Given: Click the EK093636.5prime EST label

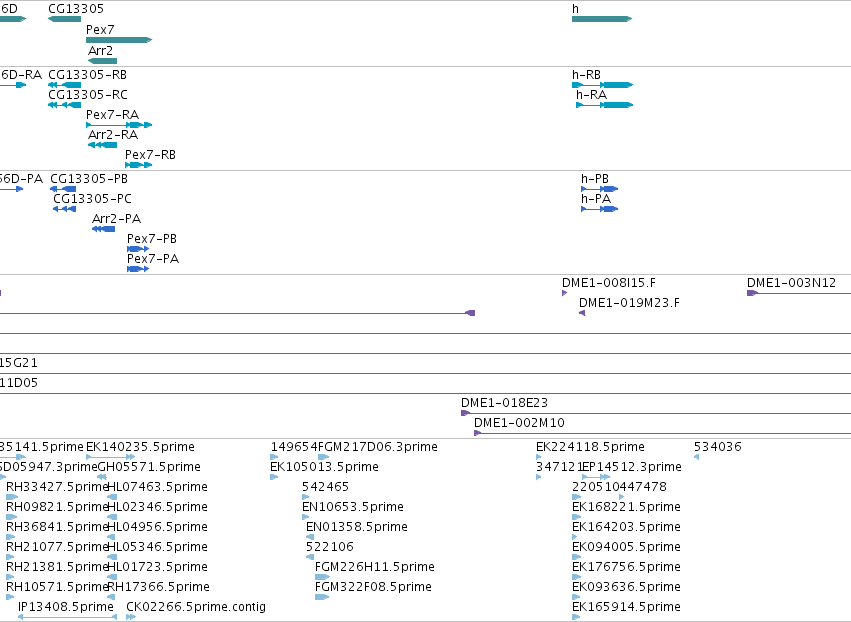Looking at the screenshot, I should (x=626, y=587).
